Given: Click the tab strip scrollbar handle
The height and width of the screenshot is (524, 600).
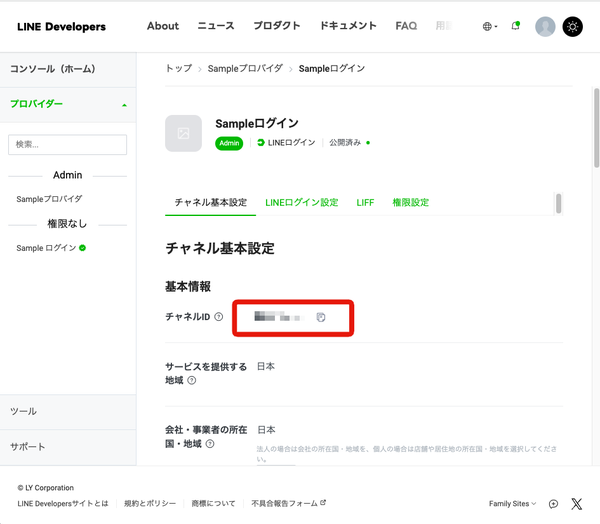Looking at the screenshot, I should click(559, 203).
